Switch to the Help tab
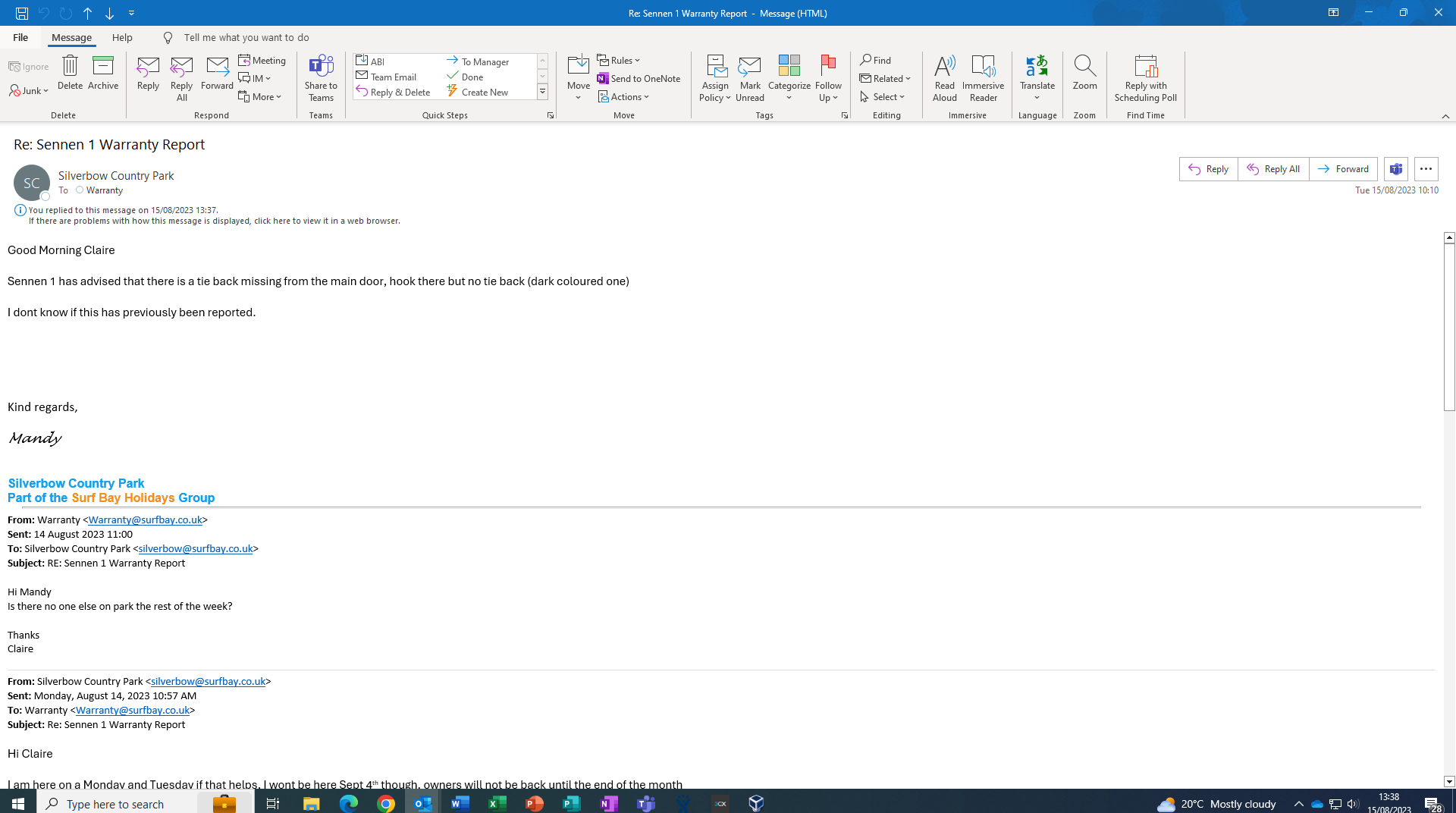This screenshot has height=813, width=1456. 122,37
